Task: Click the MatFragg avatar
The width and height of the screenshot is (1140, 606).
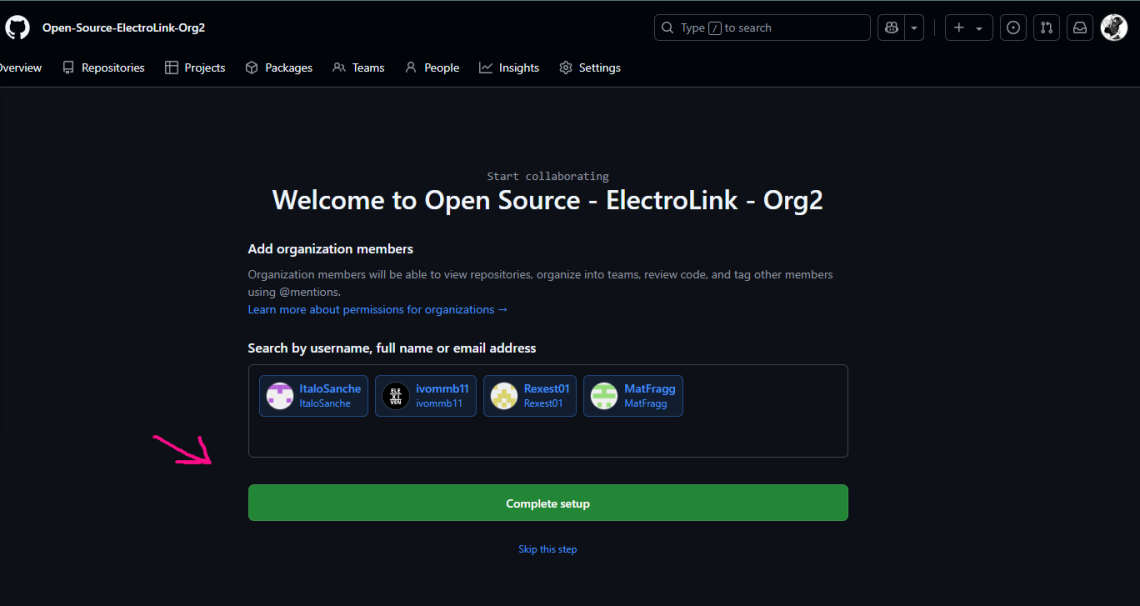Action: pyautogui.click(x=604, y=396)
